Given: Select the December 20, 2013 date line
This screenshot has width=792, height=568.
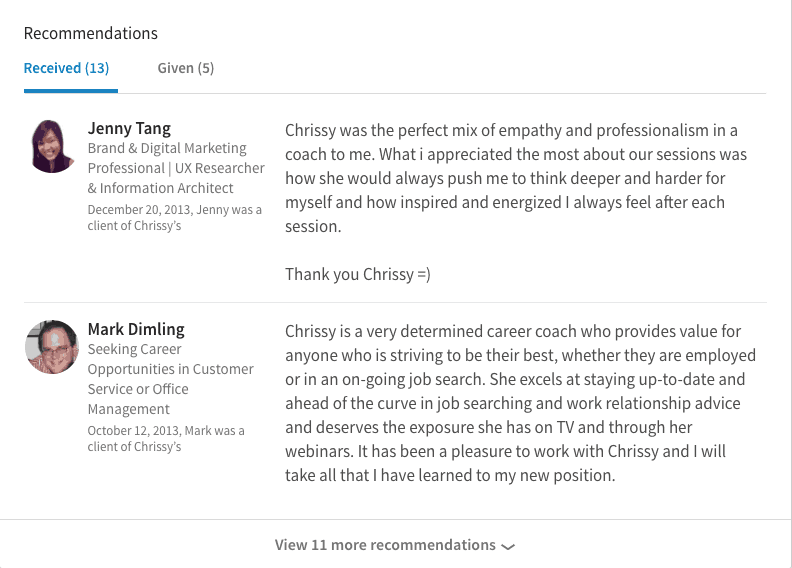Looking at the screenshot, I should tap(174, 210).
